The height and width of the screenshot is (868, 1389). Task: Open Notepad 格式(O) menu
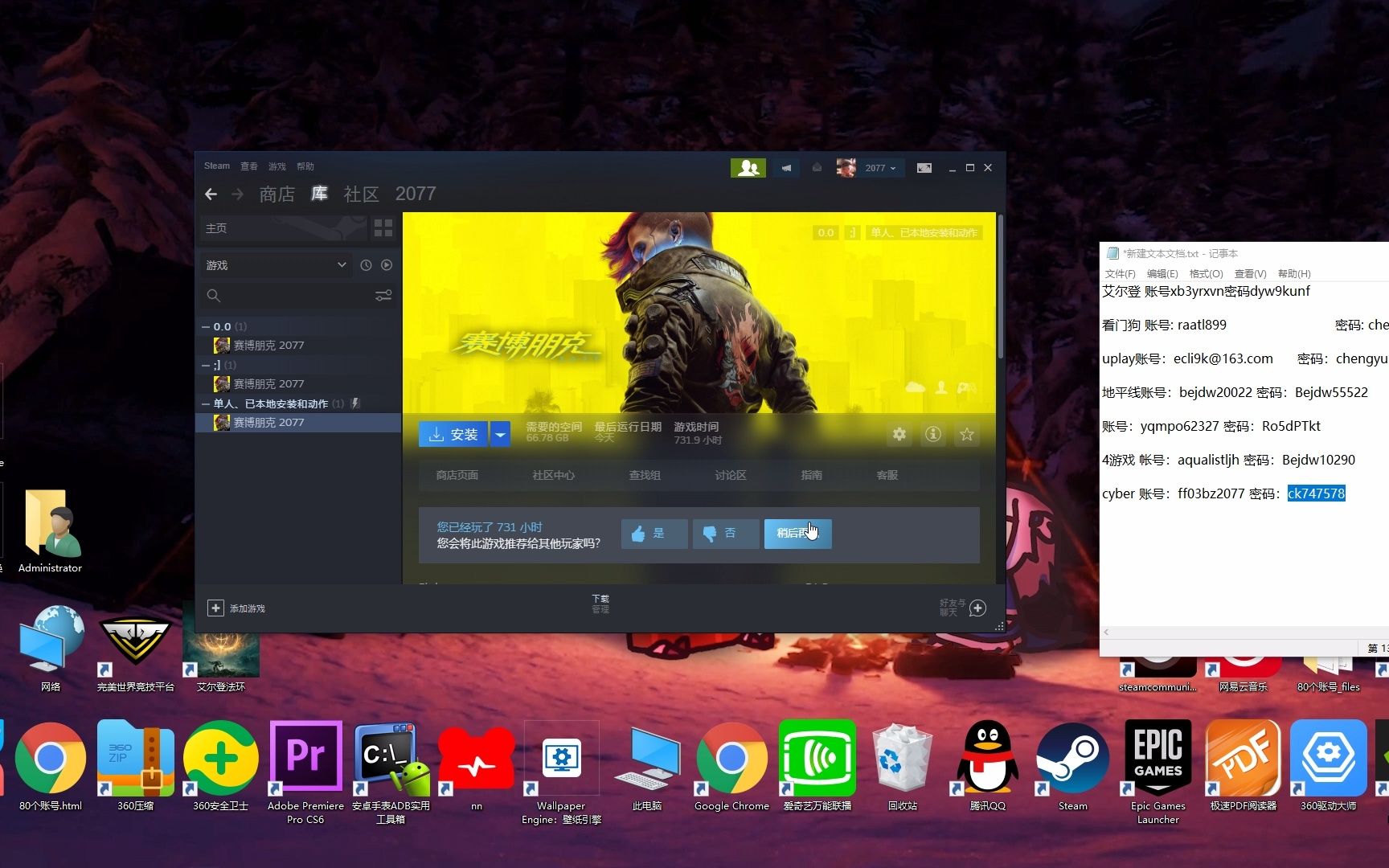pos(1206,274)
